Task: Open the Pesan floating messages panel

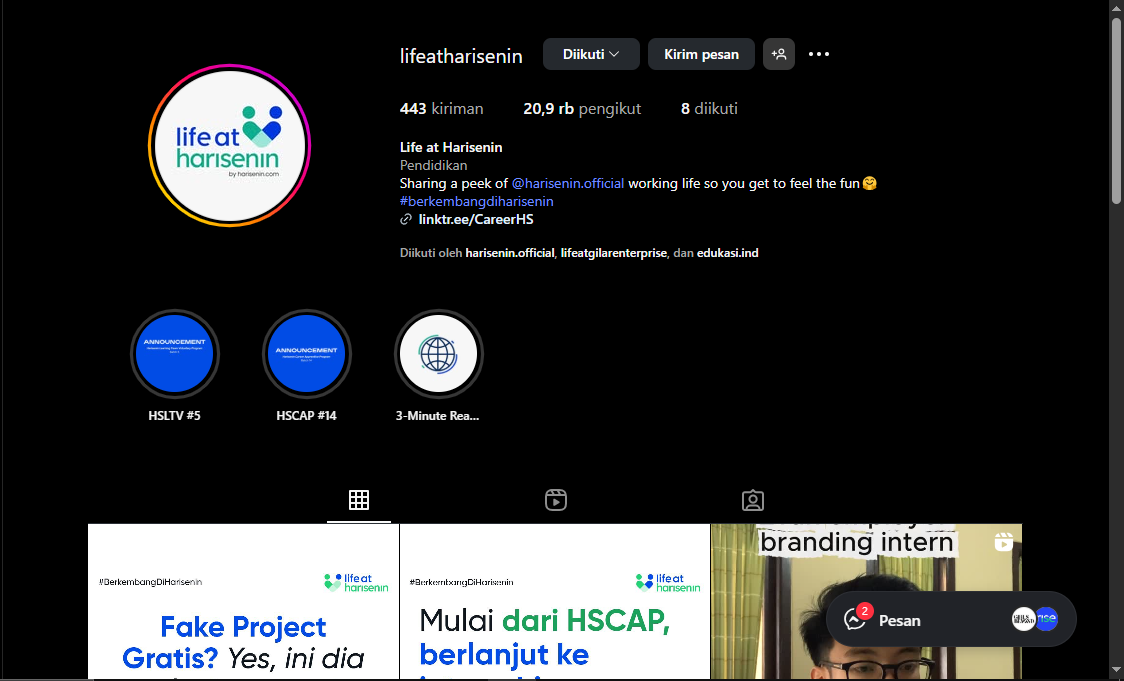Action: (951, 619)
